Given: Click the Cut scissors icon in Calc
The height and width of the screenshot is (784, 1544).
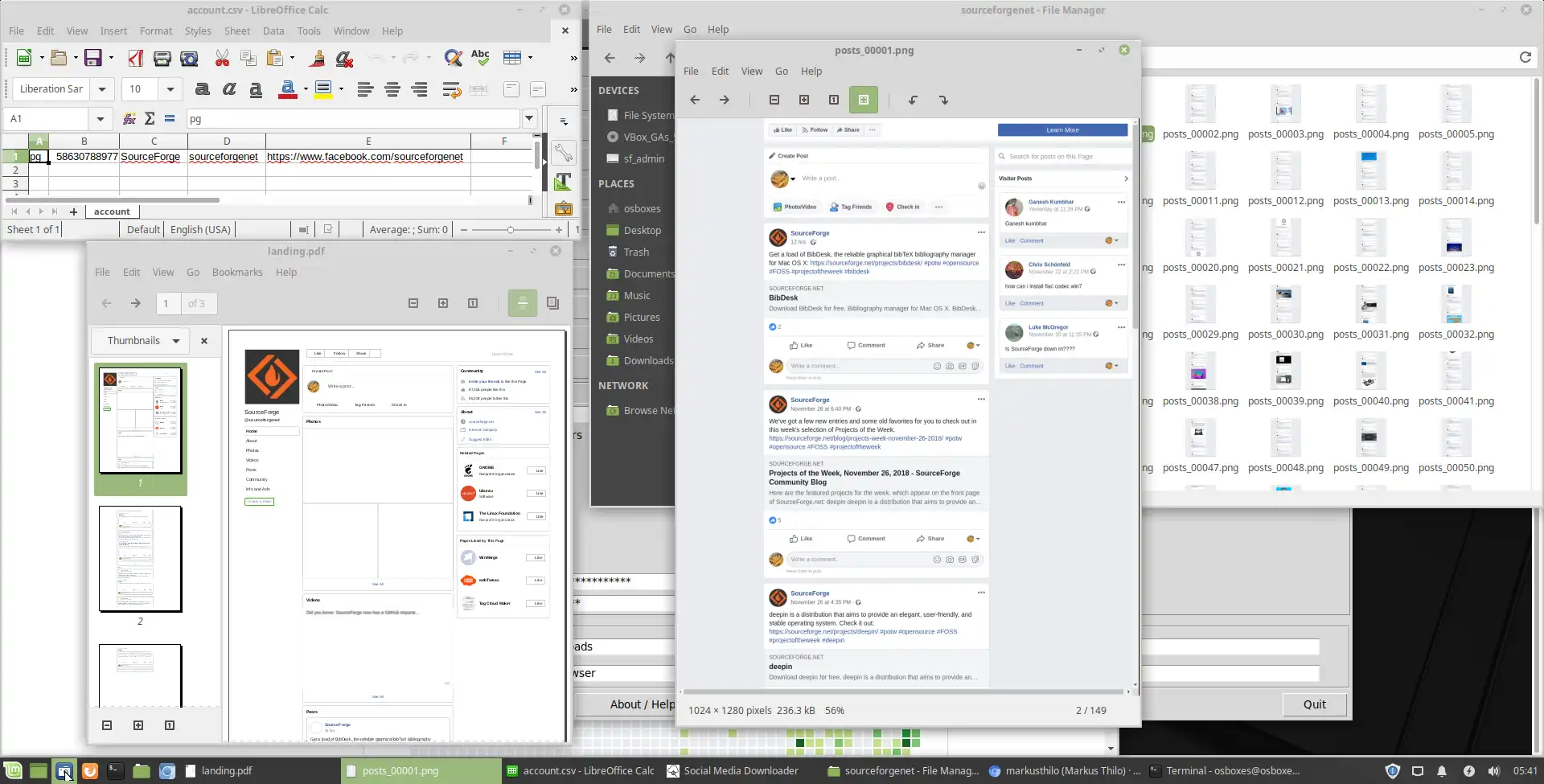Looking at the screenshot, I should point(222,58).
